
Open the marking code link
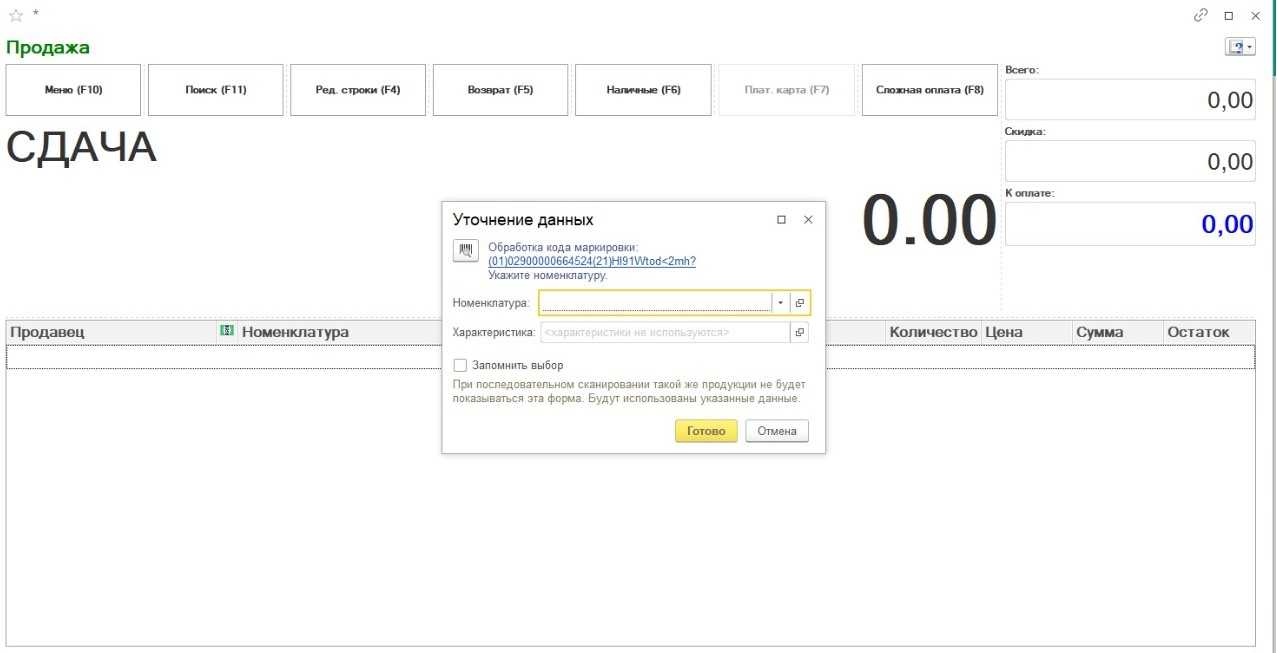point(591,261)
